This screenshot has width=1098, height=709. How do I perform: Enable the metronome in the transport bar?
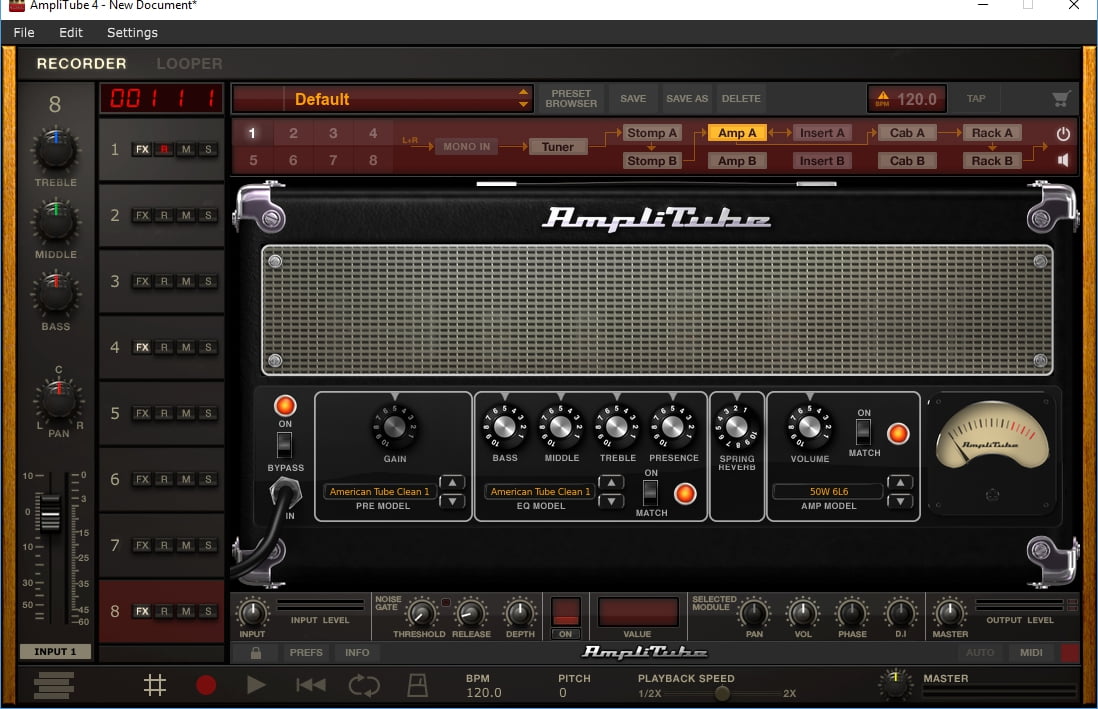coord(417,684)
